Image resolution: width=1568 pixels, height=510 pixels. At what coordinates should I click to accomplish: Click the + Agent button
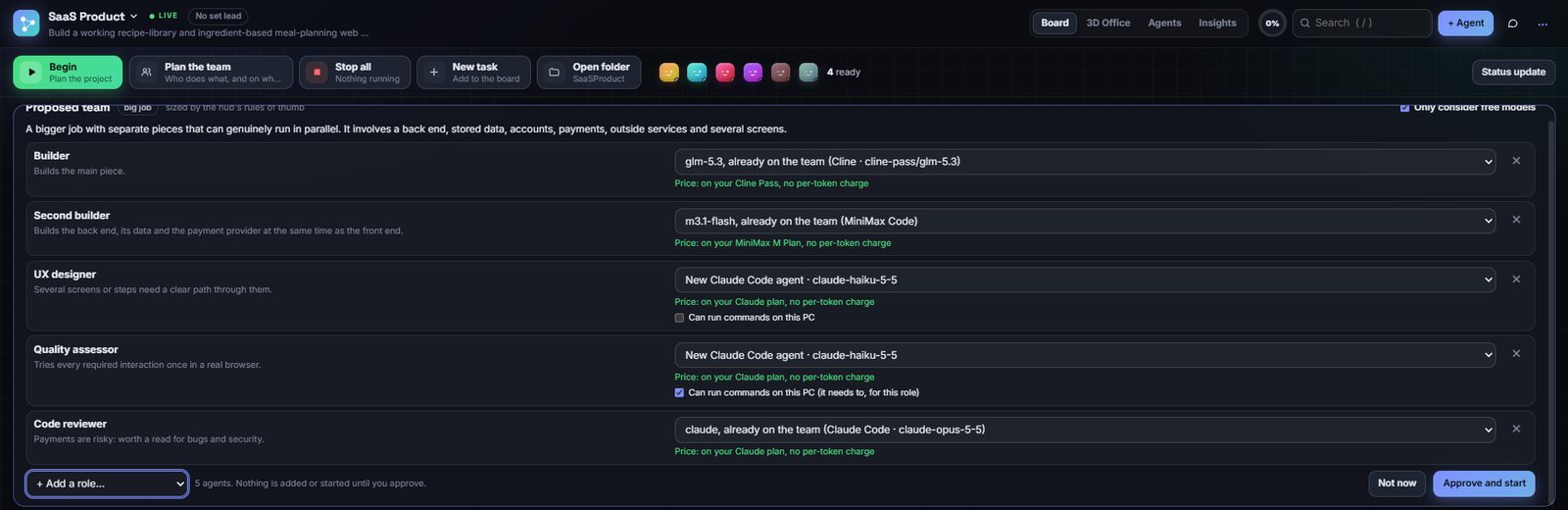[1465, 24]
